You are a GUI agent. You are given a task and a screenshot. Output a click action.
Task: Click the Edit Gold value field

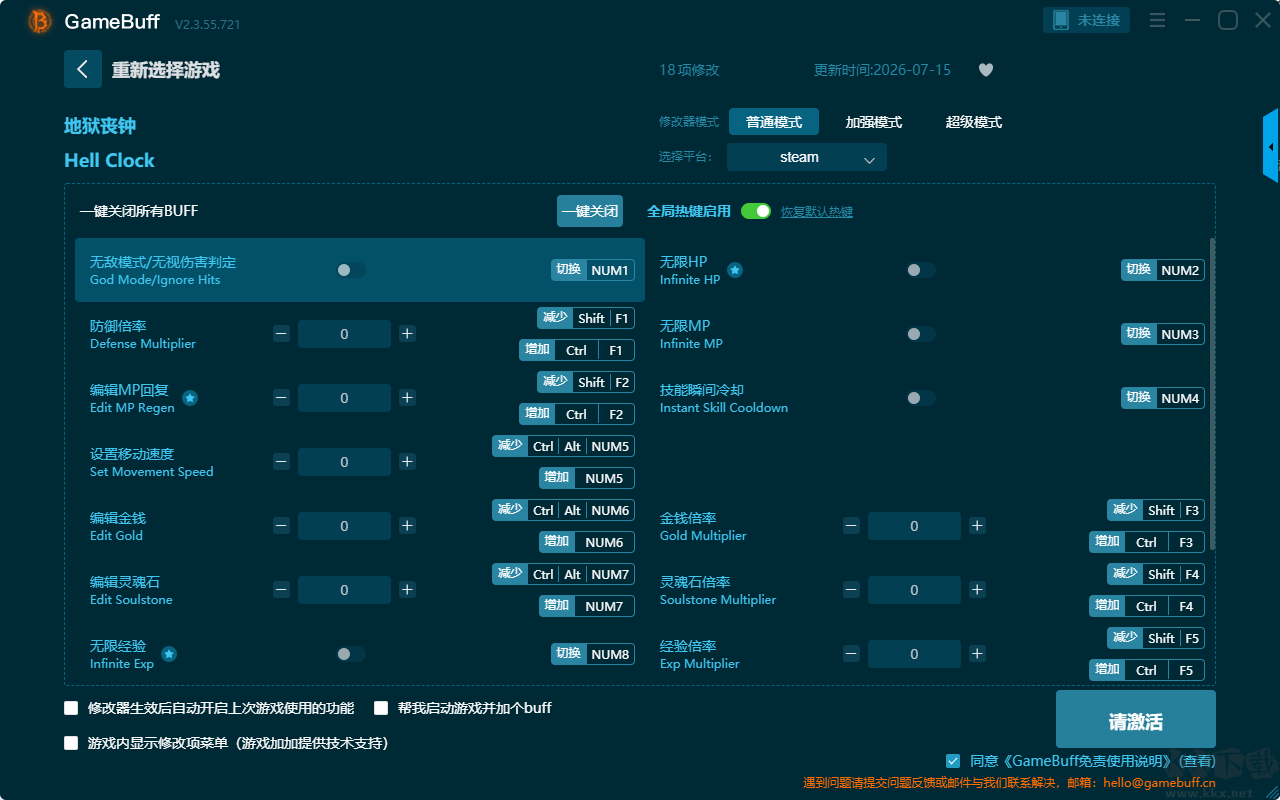[344, 526]
